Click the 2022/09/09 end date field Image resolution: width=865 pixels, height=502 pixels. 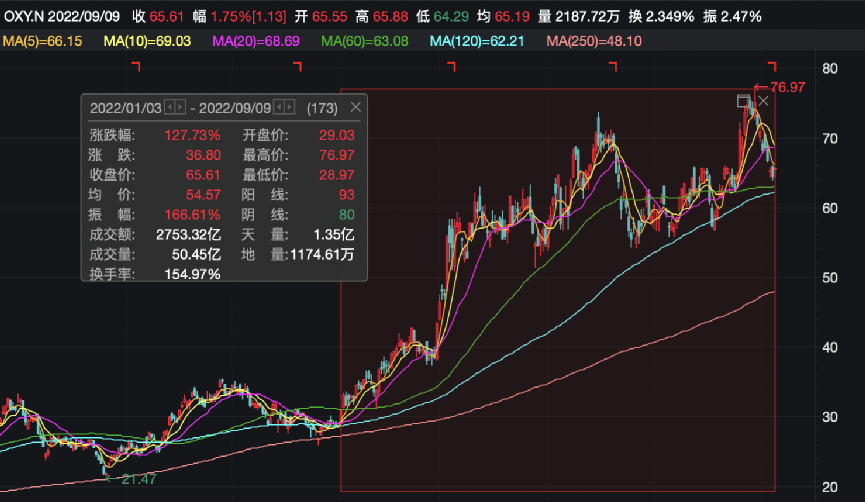pos(236,107)
